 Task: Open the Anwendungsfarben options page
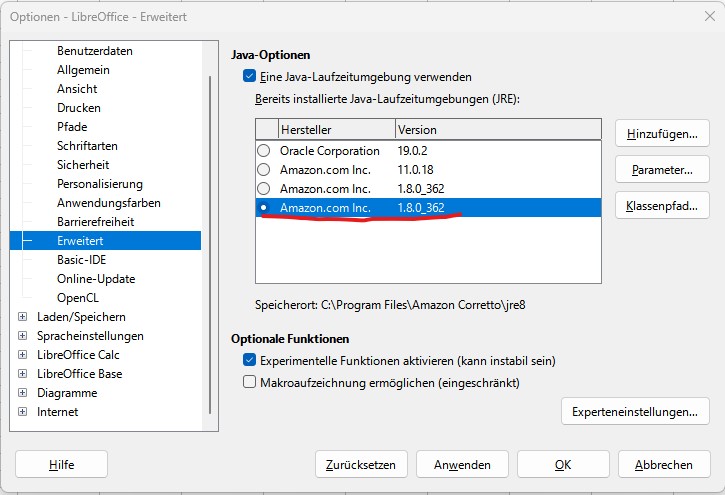pyautogui.click(x=109, y=202)
